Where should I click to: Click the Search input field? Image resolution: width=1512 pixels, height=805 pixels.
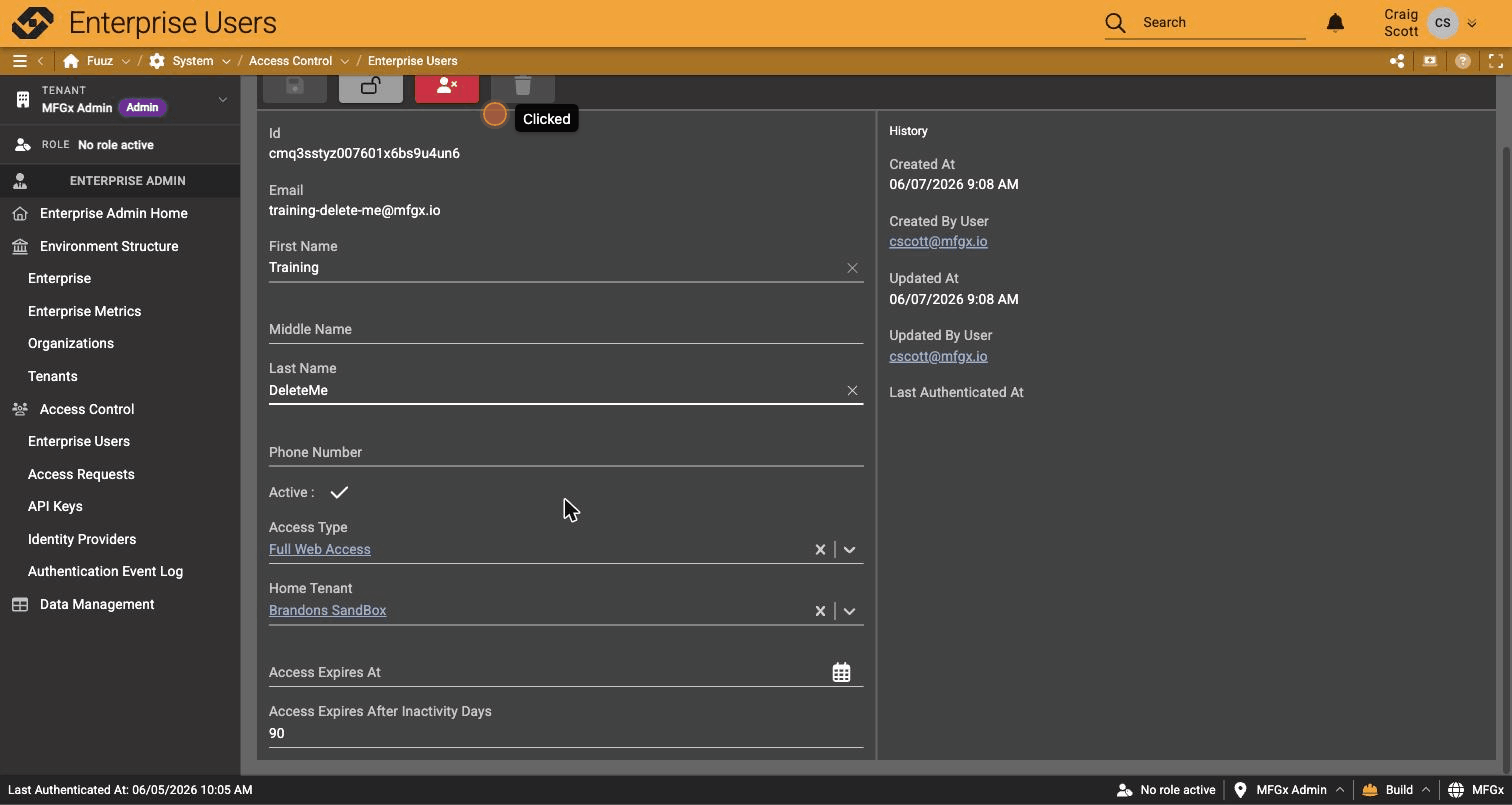(1222, 22)
